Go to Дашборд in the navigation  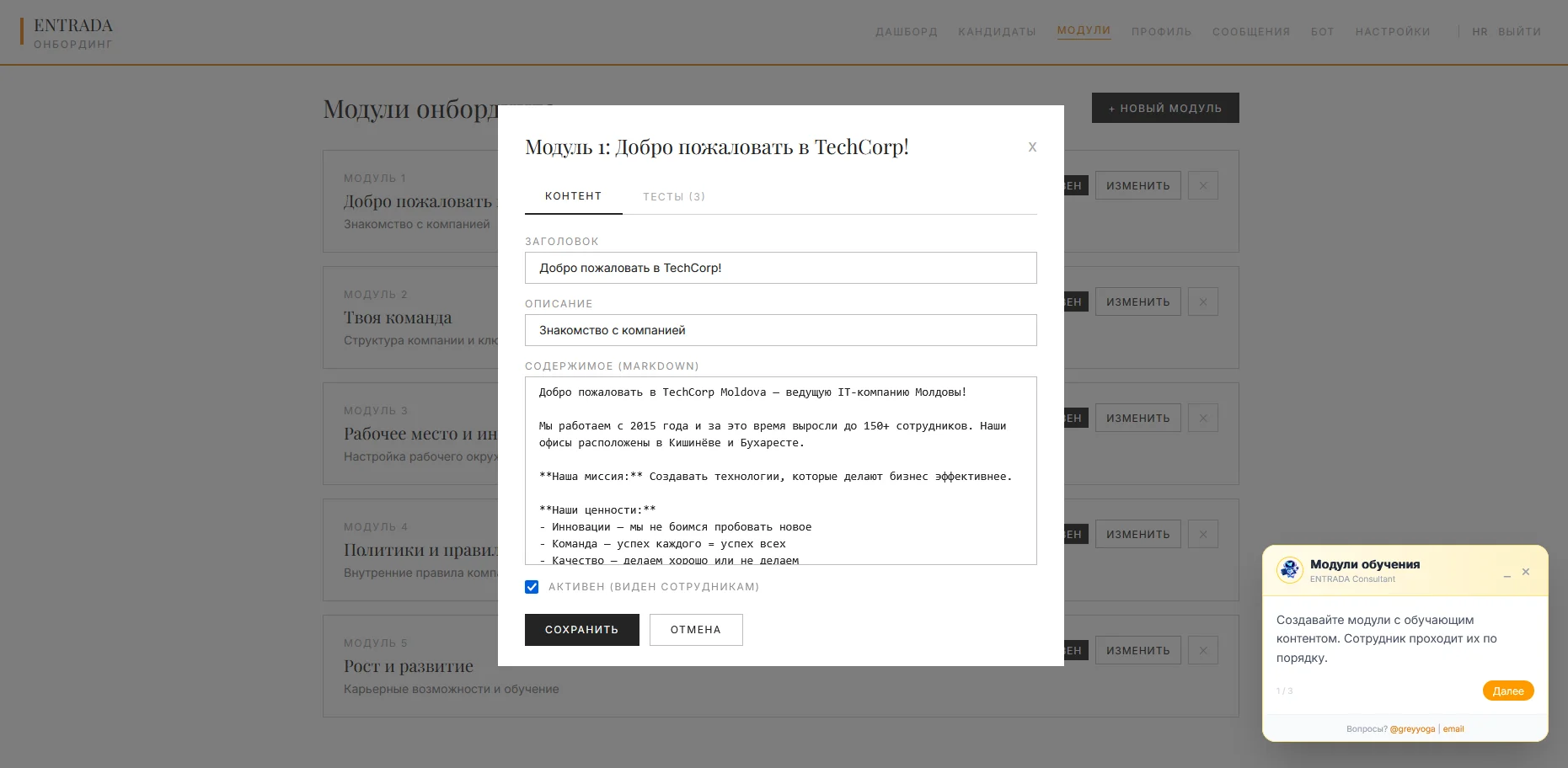pos(907,32)
